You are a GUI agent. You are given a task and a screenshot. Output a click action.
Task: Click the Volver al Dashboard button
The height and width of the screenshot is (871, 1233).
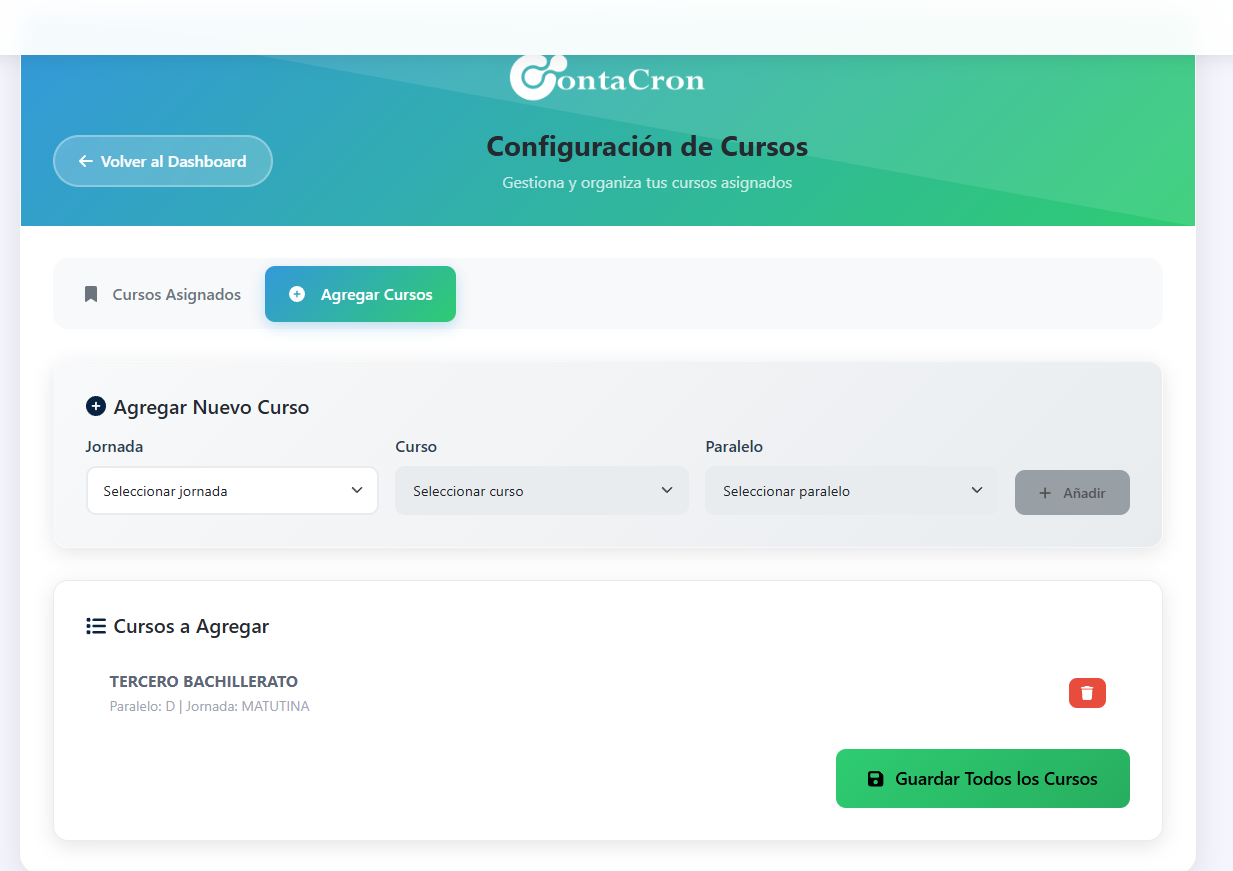tap(162, 160)
